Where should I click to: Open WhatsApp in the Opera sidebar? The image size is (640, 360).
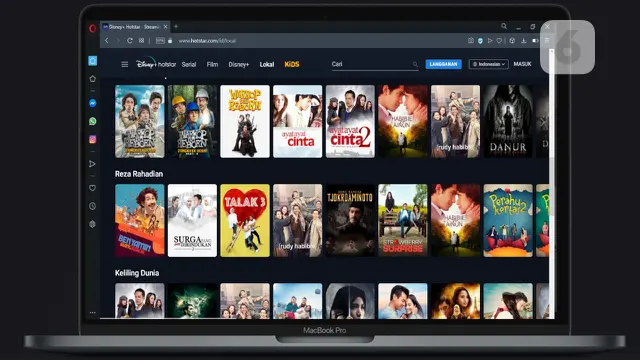click(93, 121)
